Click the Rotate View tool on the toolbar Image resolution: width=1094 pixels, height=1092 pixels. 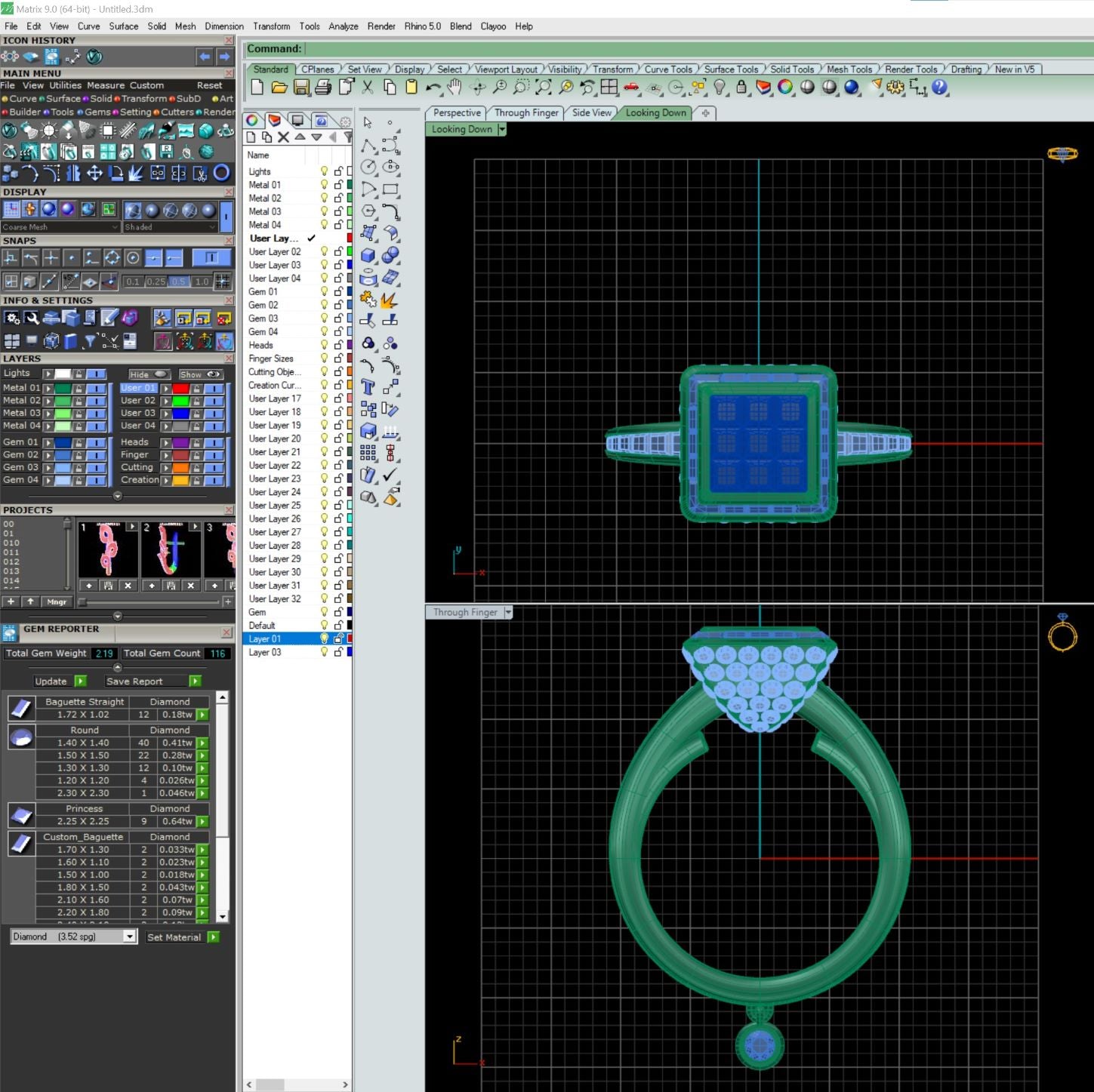tap(477, 87)
